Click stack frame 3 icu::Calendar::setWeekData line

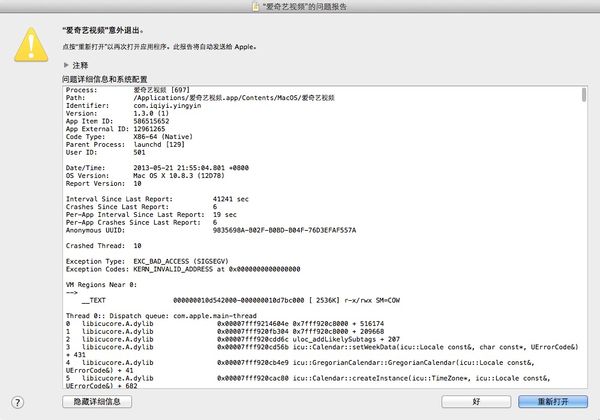pyautogui.click(x=322, y=351)
